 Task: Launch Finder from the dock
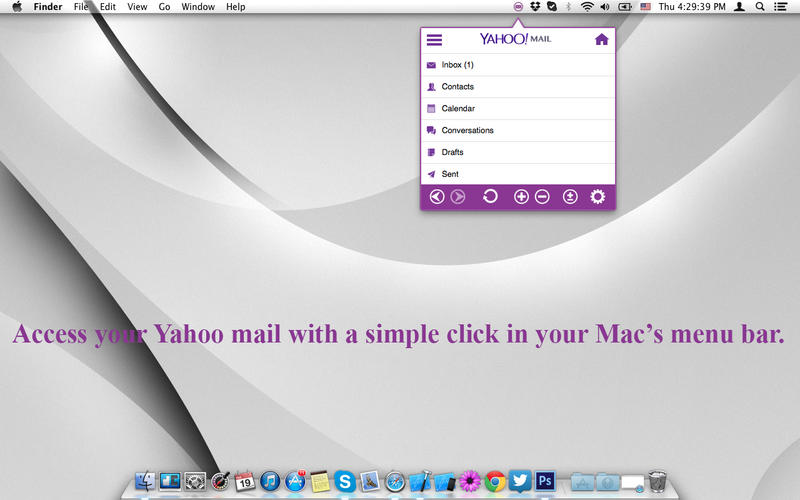coord(145,481)
